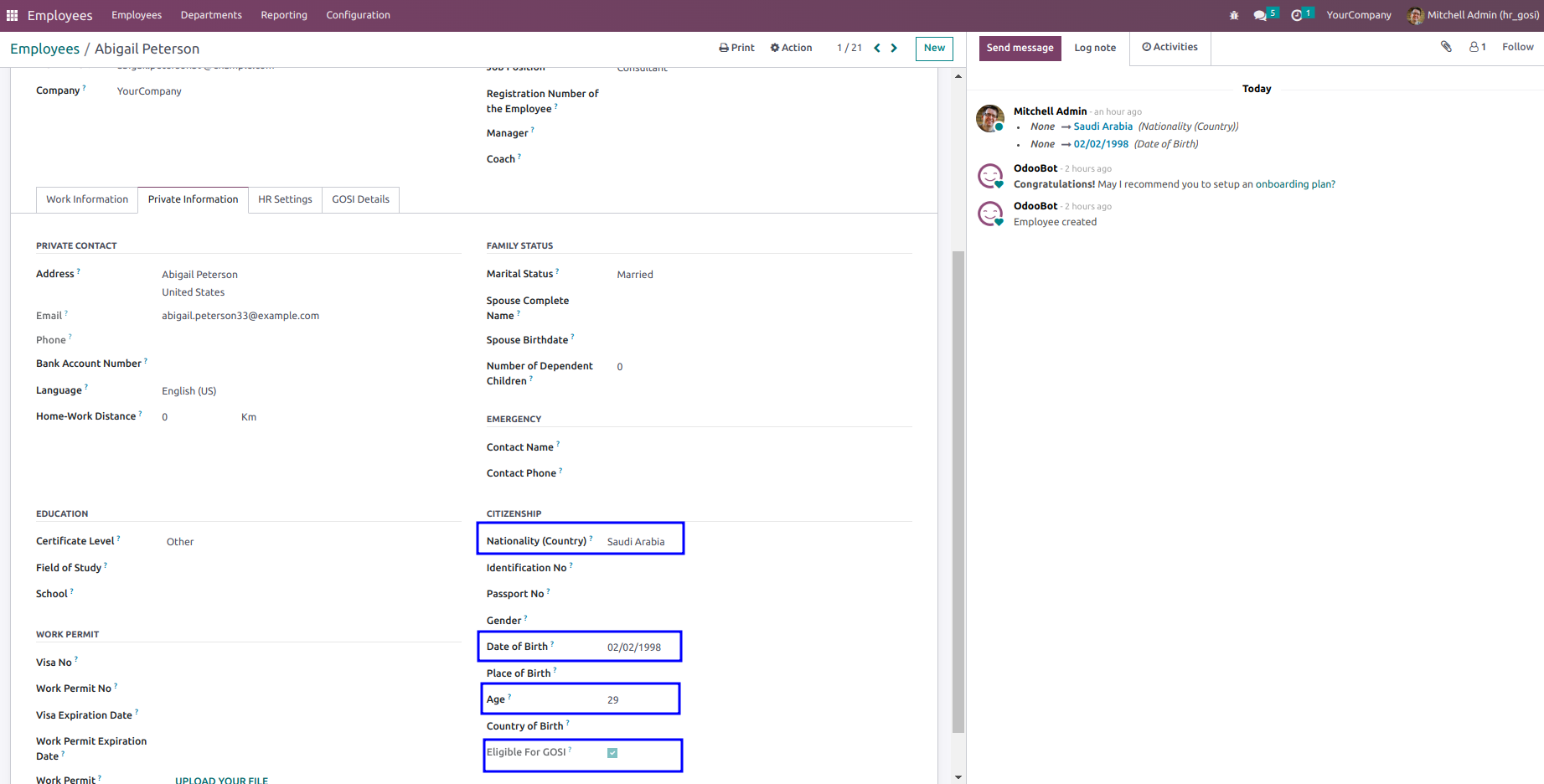1544x784 pixels.
Task: Open the Print dropdown menu
Action: click(736, 48)
